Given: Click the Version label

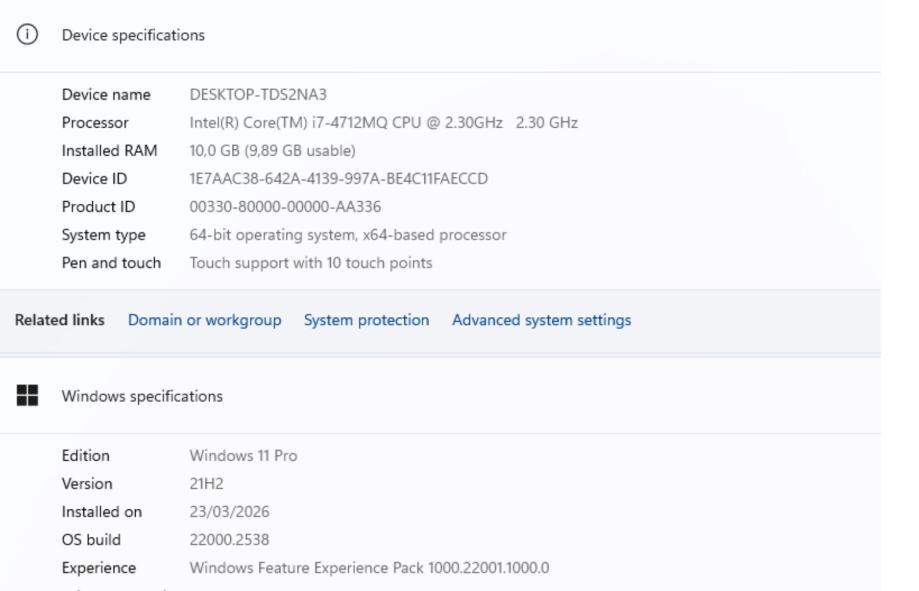Looking at the screenshot, I should (87, 484).
